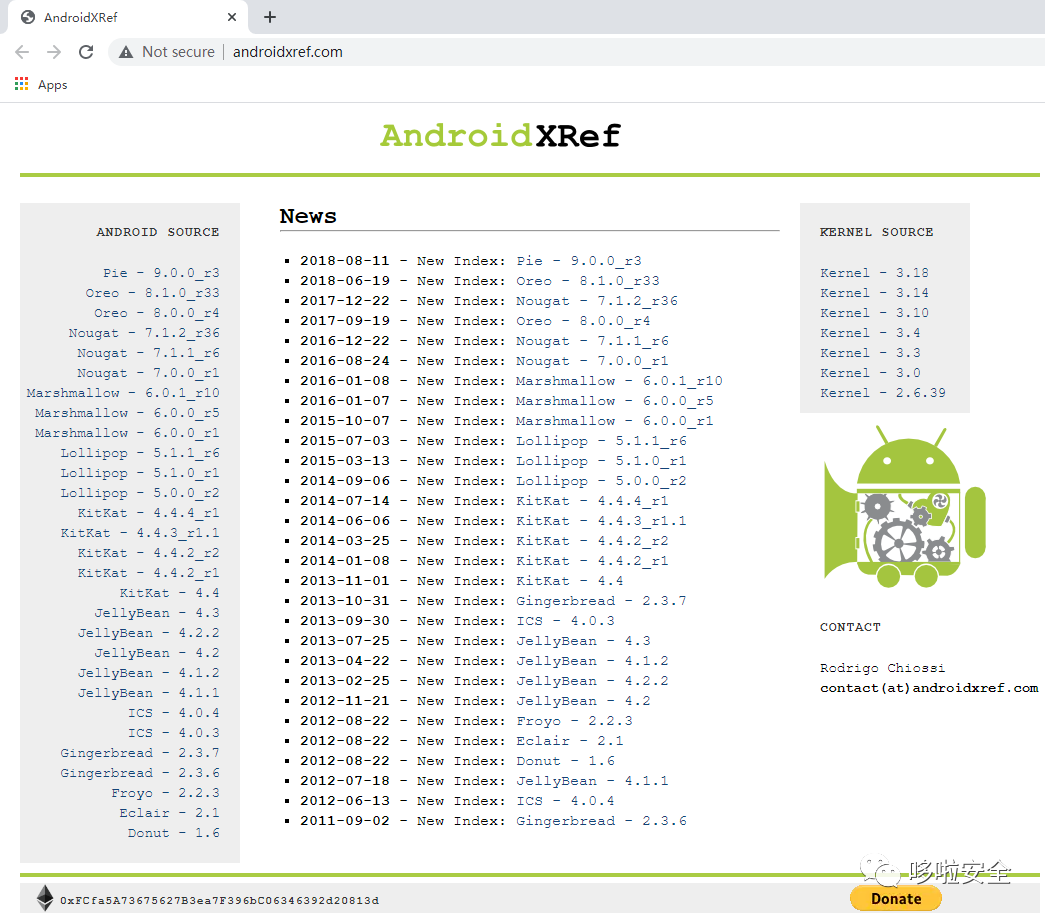This screenshot has width=1045, height=918.
Task: Open Eclair - 2.1 in sidebar
Action: 169,813
